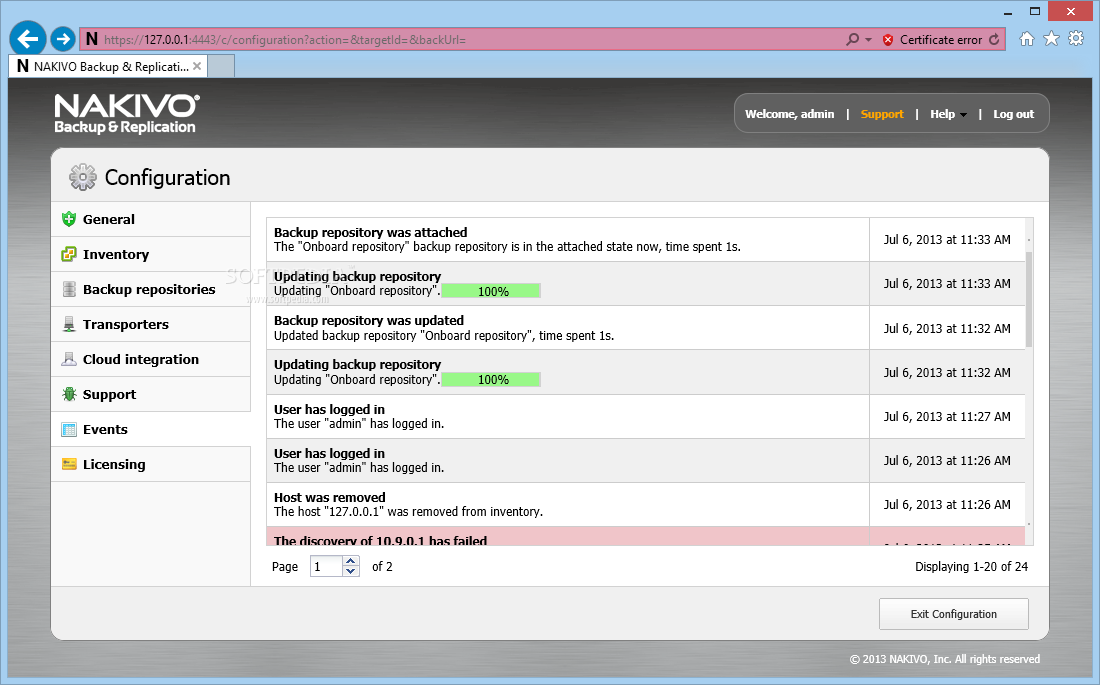
Task: Click the browser home icon
Action: point(1026,39)
